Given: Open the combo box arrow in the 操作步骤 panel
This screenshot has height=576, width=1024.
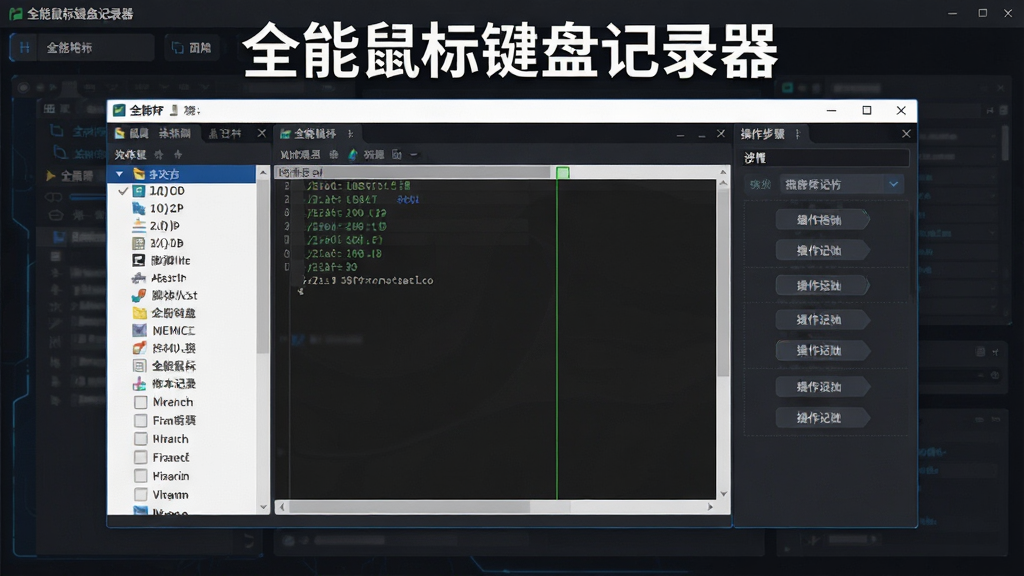Looking at the screenshot, I should (893, 185).
